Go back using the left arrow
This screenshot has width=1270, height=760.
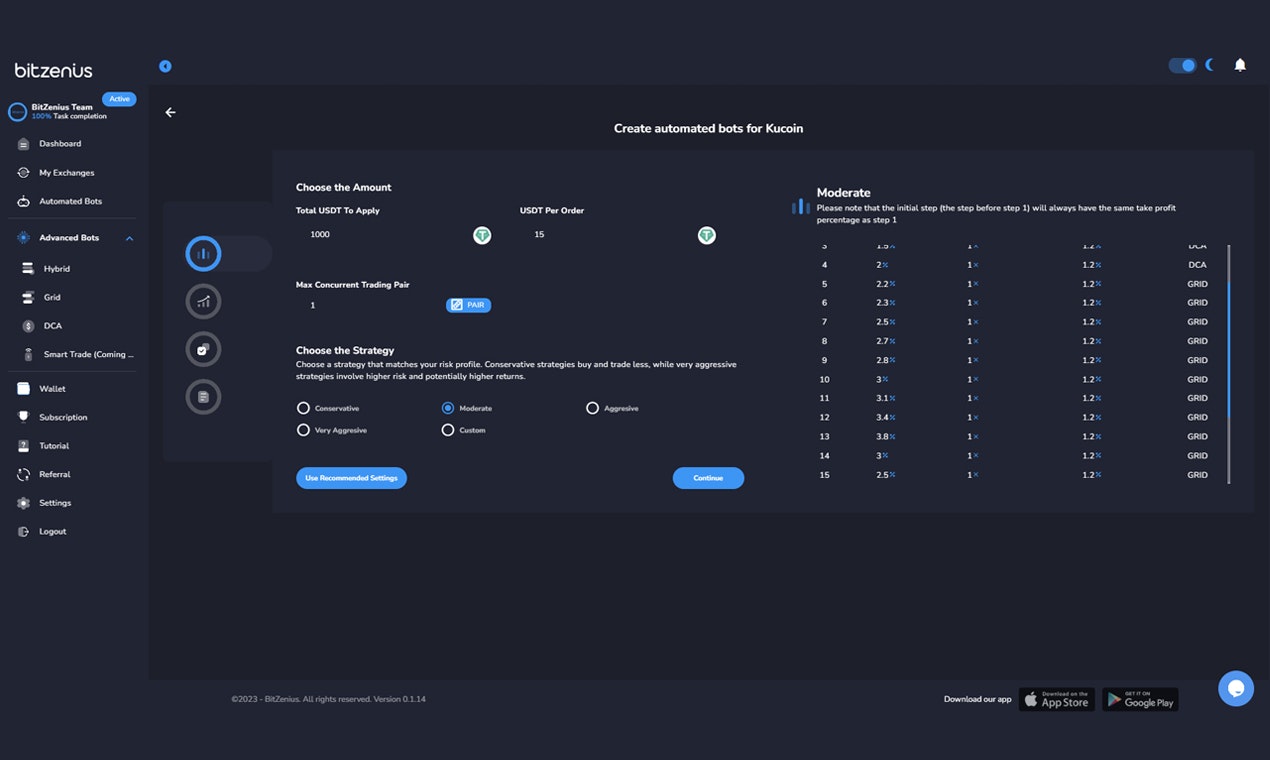click(x=170, y=112)
